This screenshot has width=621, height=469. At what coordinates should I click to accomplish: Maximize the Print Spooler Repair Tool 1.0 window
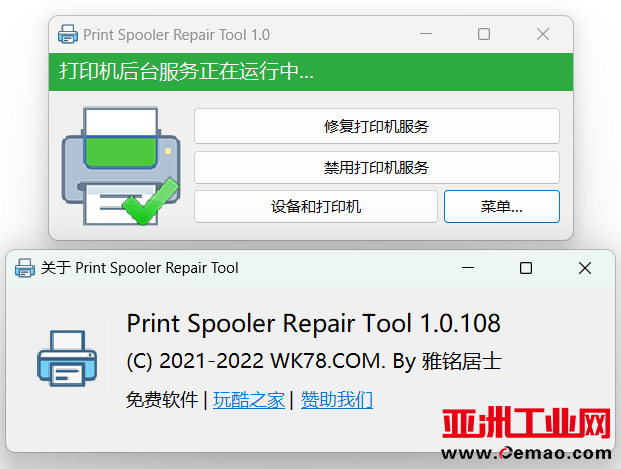tap(484, 34)
